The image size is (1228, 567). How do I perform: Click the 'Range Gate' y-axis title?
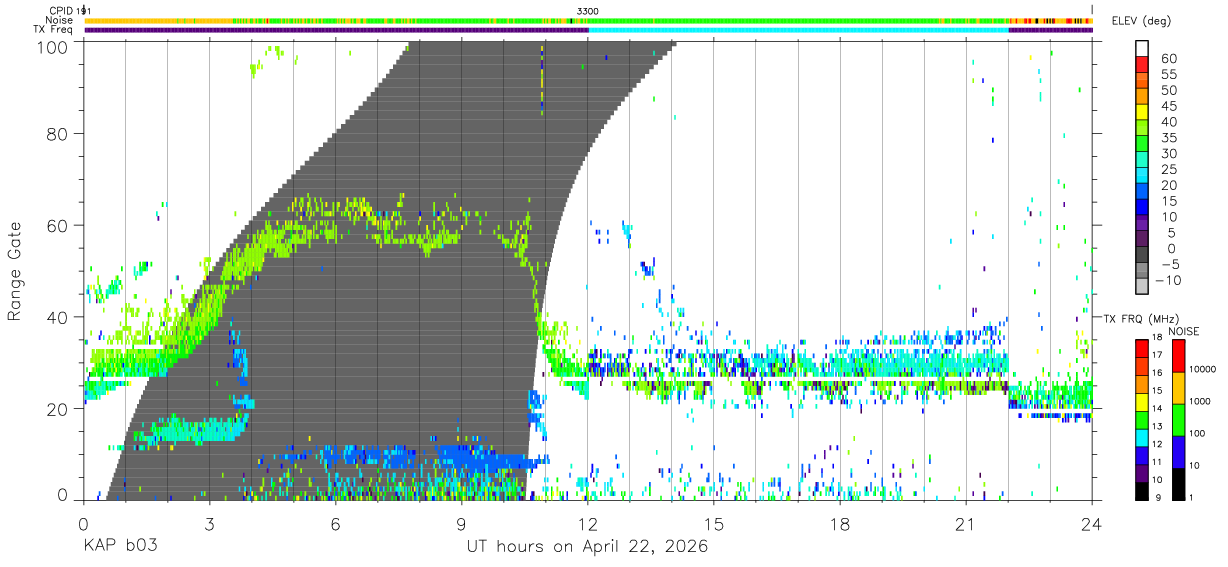tap(15, 270)
